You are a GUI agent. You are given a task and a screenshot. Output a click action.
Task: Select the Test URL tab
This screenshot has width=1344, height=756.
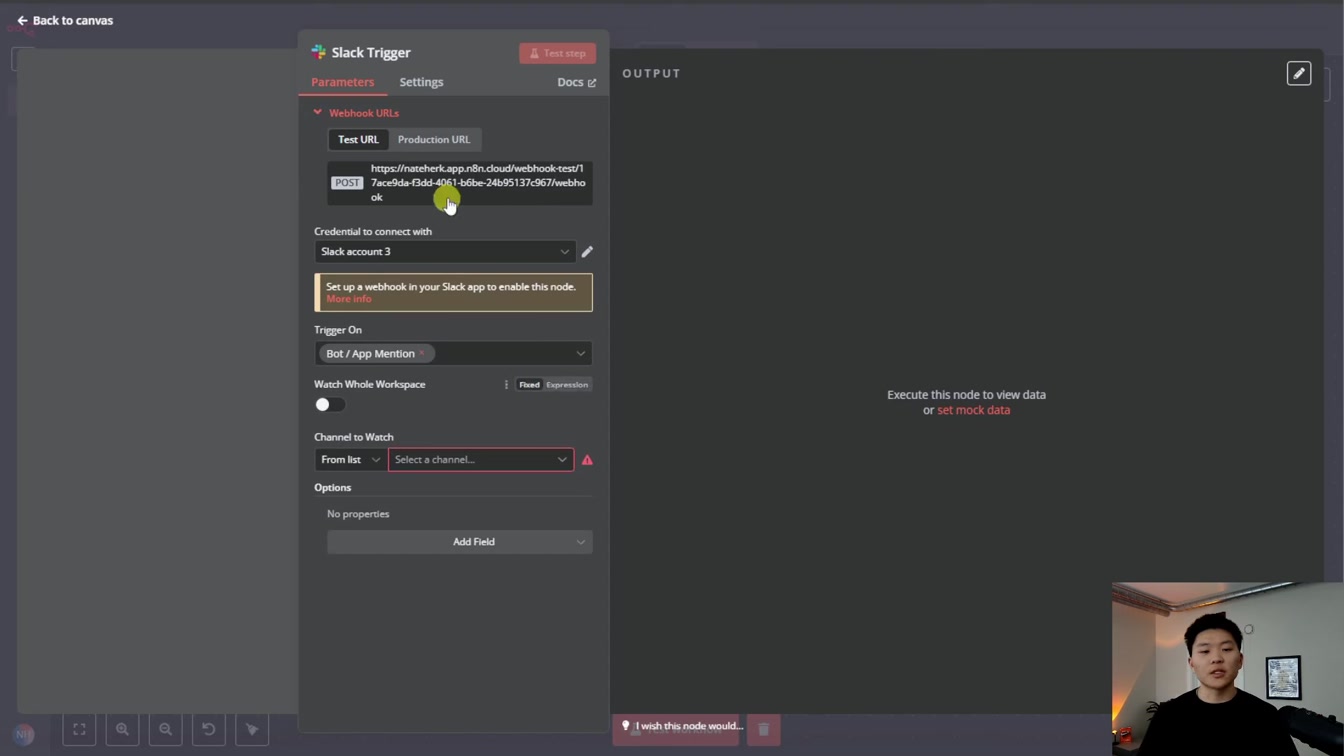[358, 139]
